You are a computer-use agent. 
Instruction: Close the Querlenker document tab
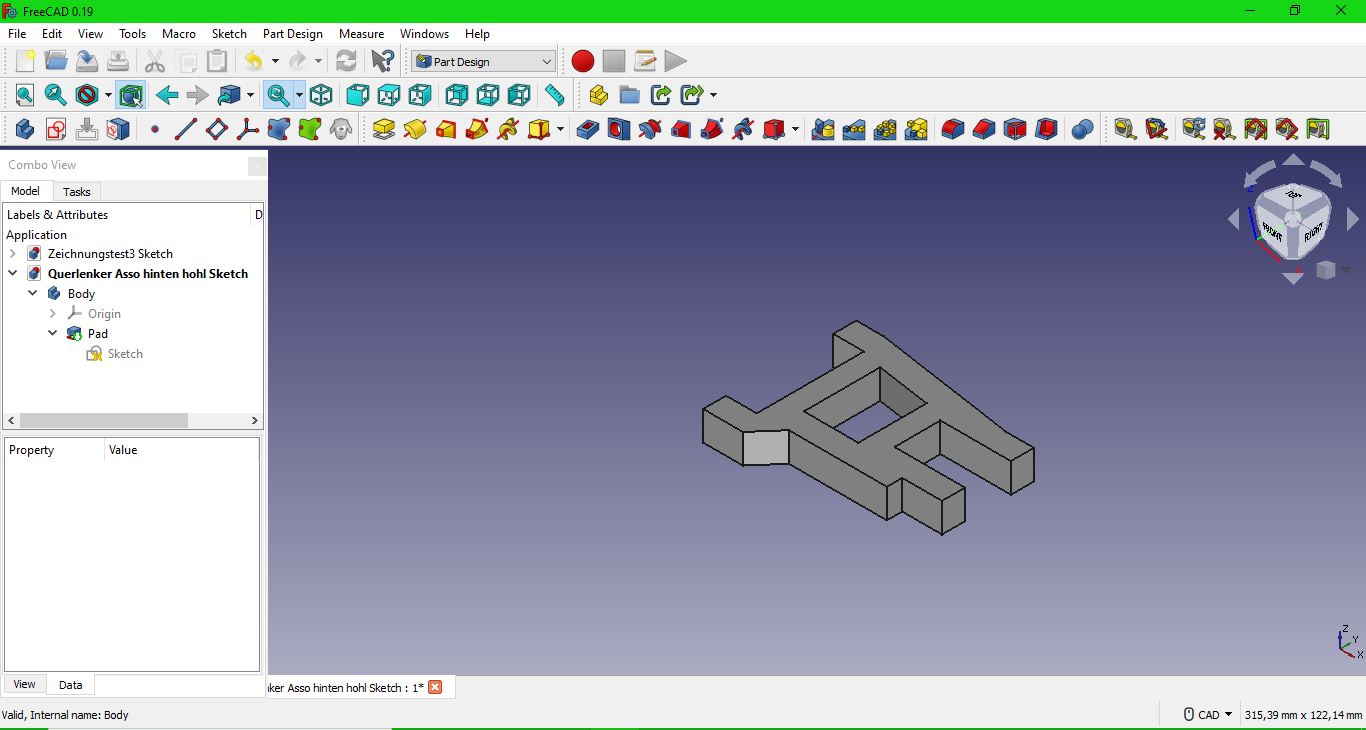tap(435, 687)
